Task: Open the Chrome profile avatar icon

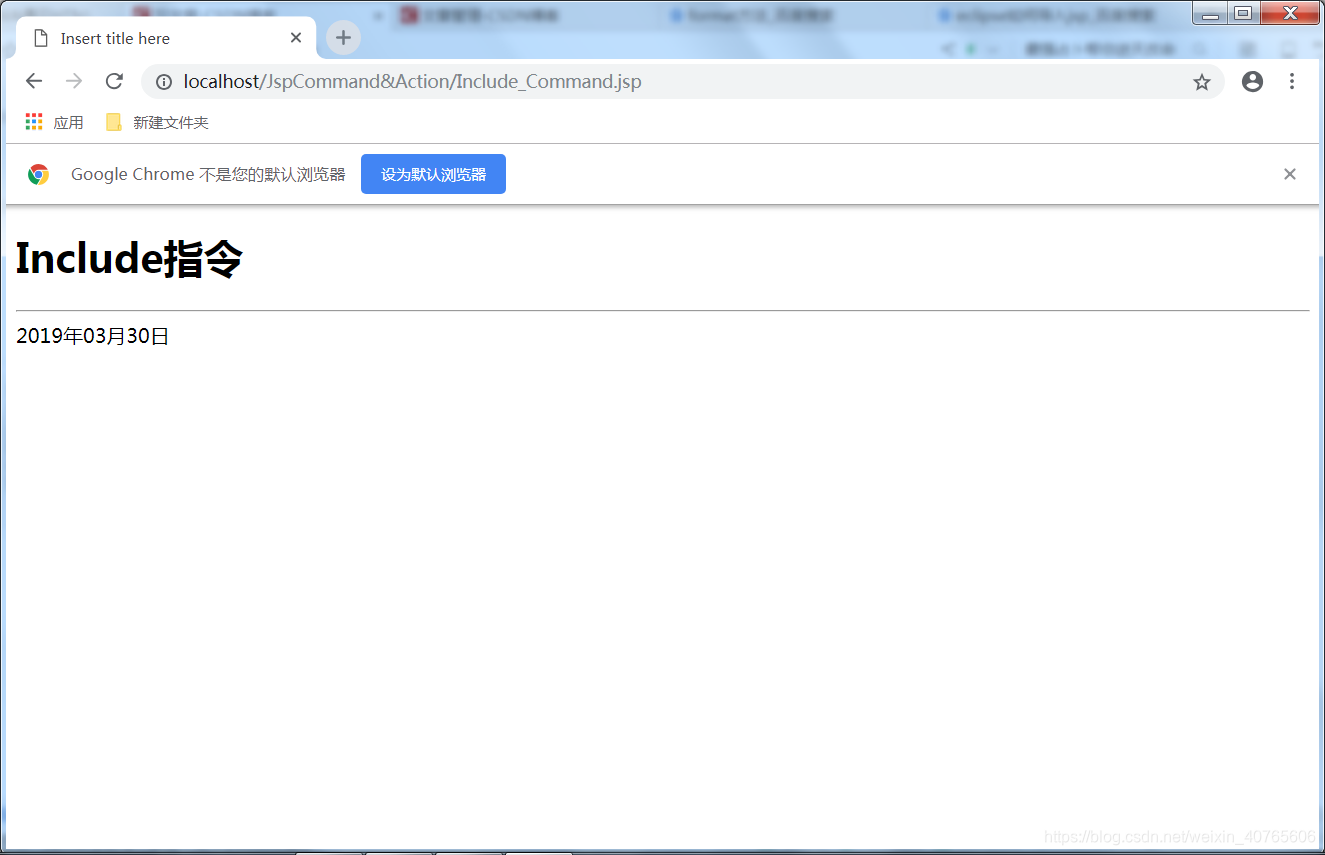Action: tap(1252, 82)
